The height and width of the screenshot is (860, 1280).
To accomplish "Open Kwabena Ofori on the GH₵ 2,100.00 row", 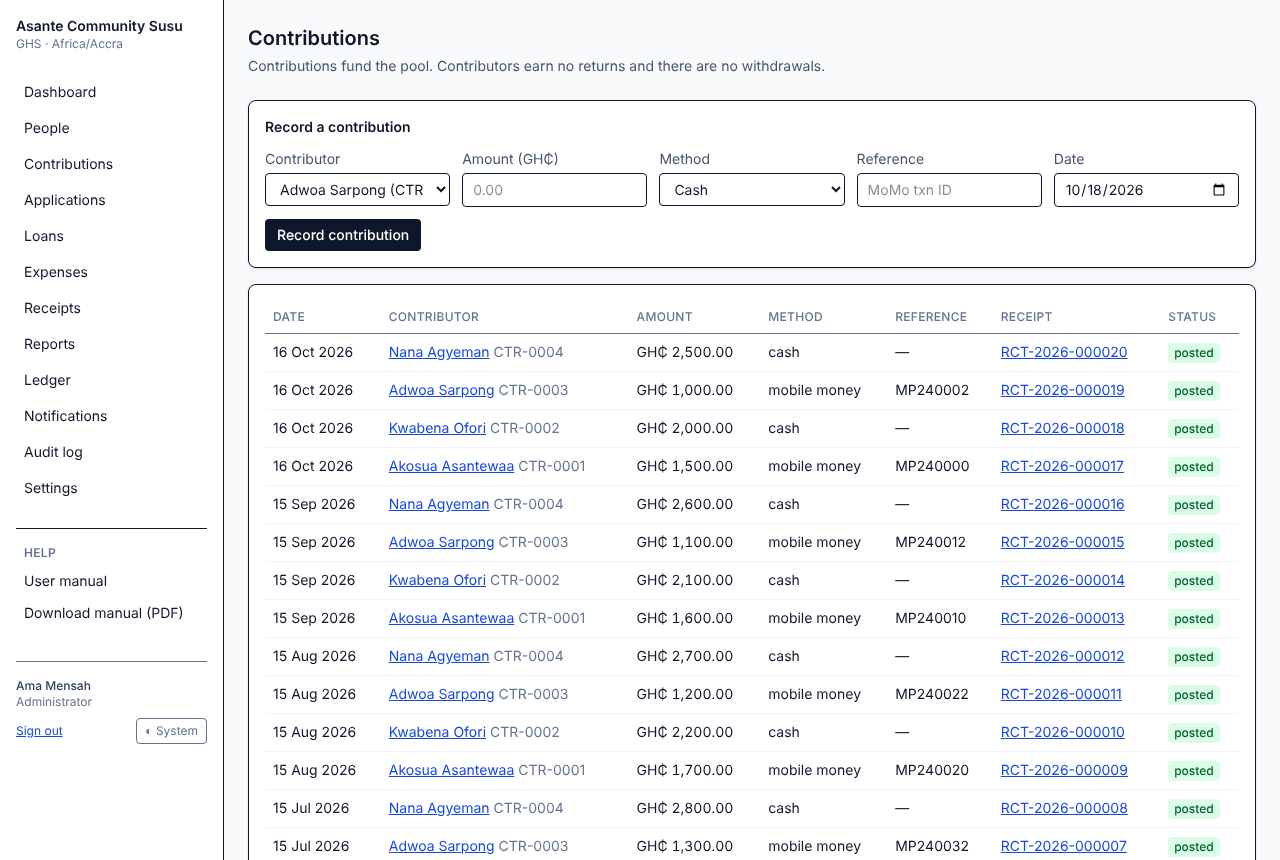I will [x=437, y=580].
